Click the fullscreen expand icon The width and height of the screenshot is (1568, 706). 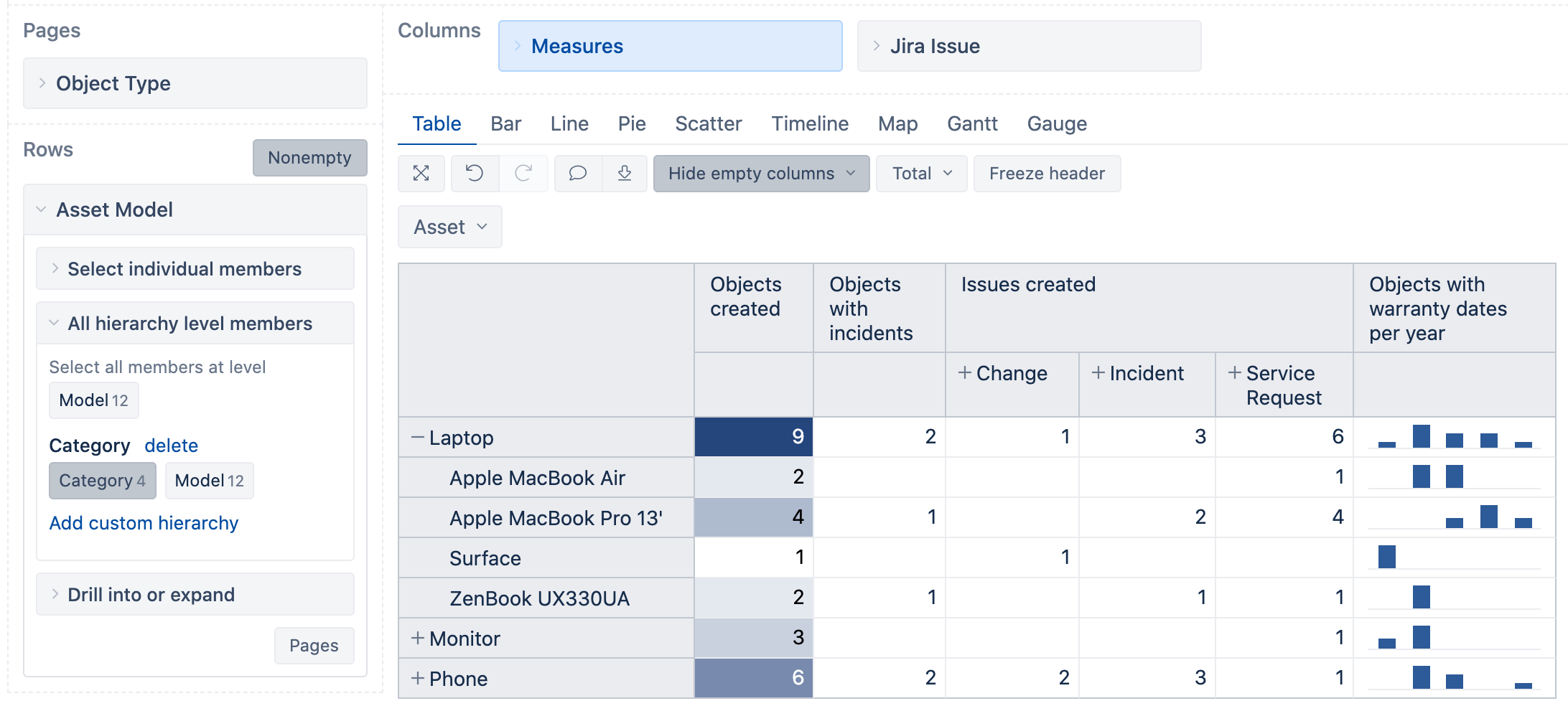pyautogui.click(x=421, y=174)
